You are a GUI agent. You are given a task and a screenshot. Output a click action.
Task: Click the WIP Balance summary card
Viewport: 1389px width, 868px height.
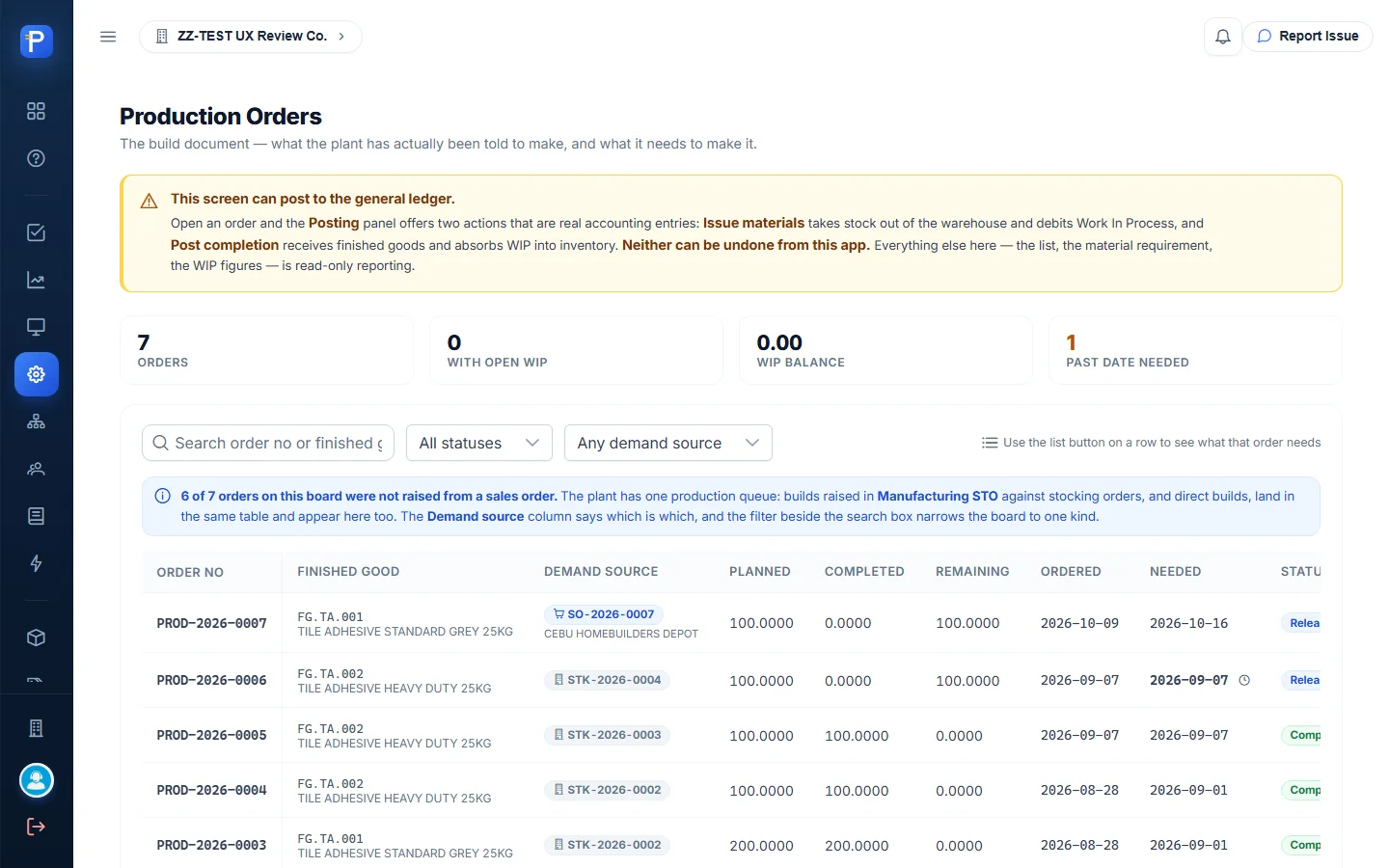(885, 350)
